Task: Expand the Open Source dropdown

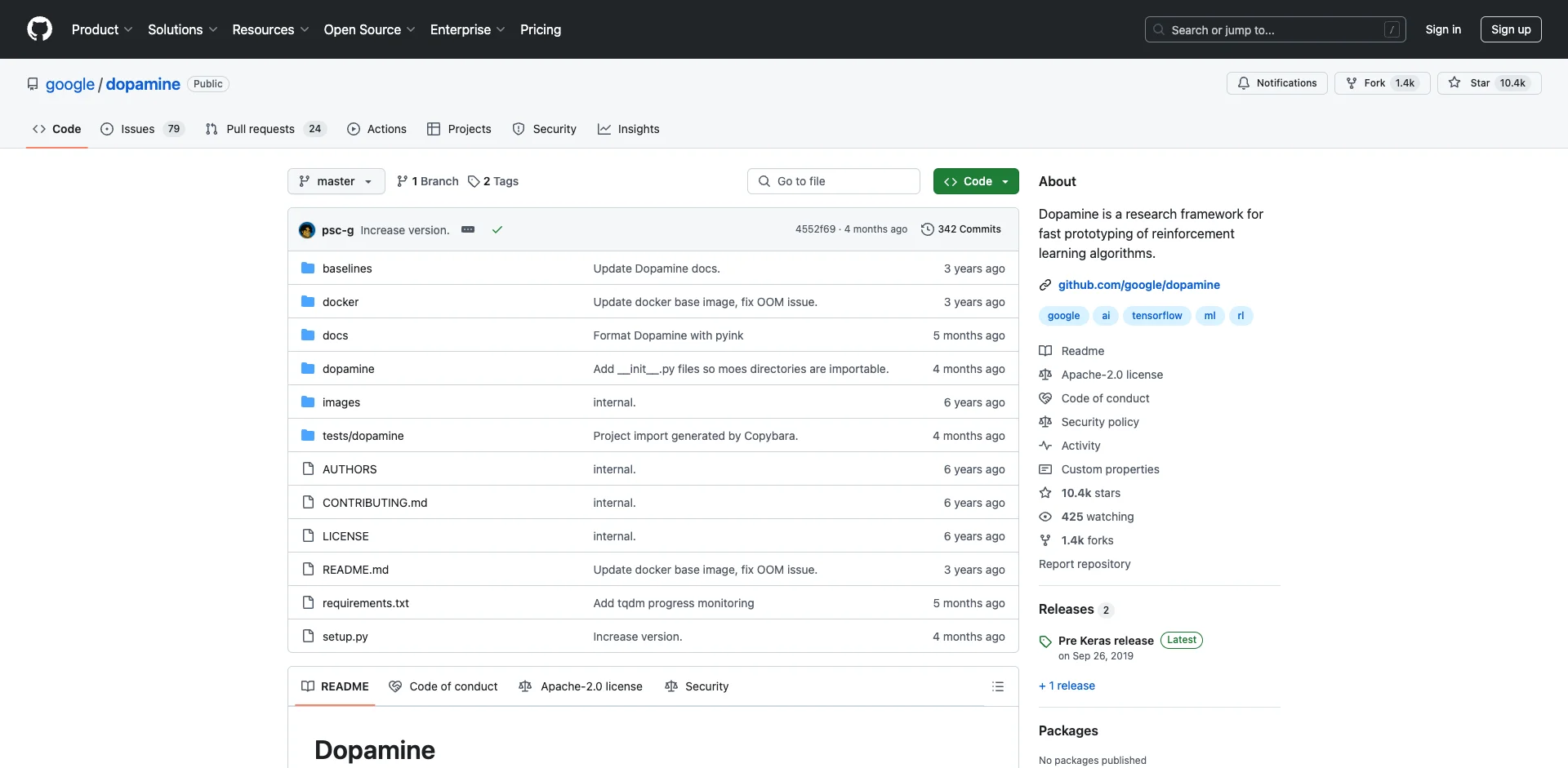Action: coord(369,29)
